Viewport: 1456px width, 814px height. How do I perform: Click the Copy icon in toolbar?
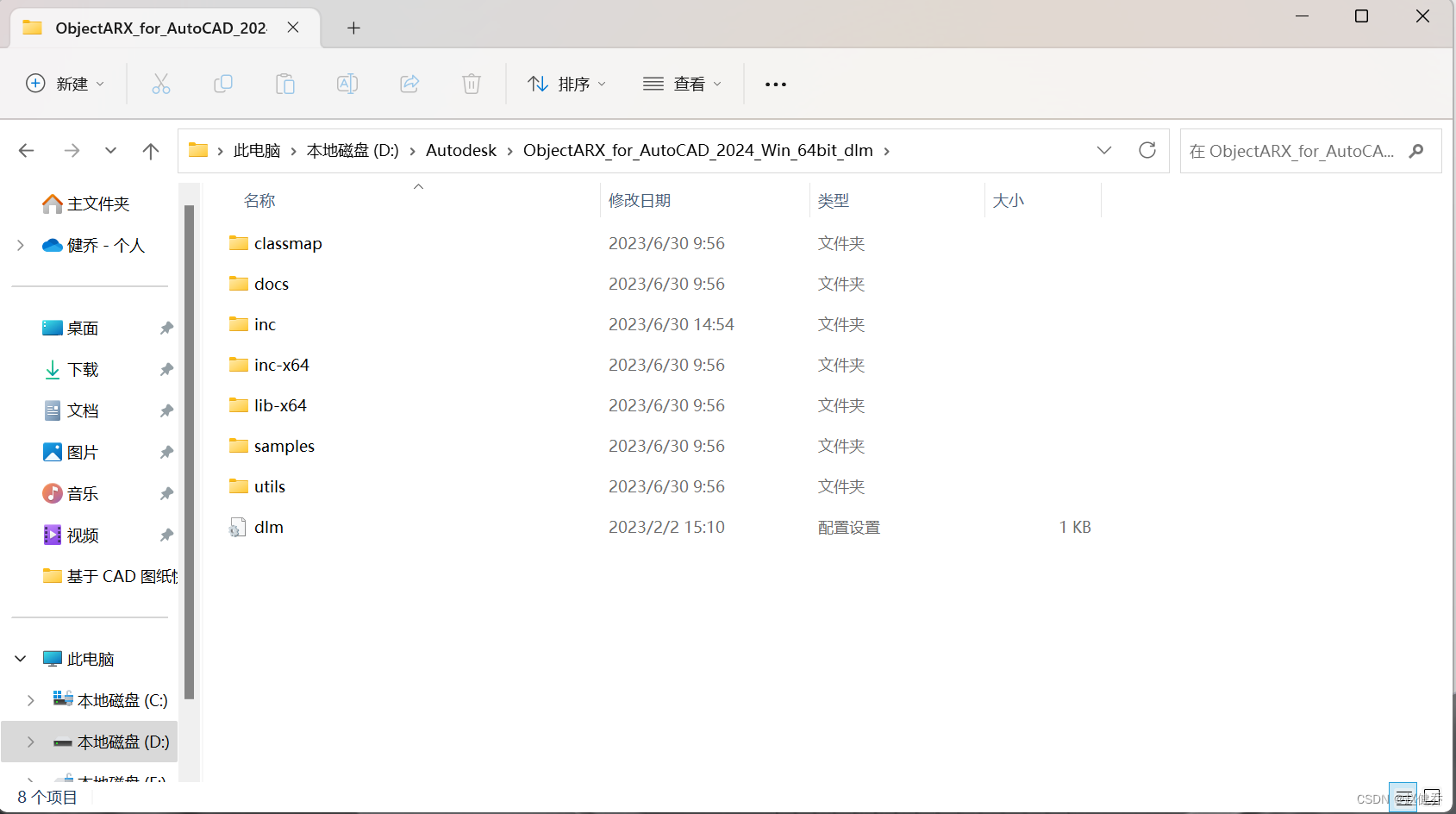pyautogui.click(x=223, y=84)
